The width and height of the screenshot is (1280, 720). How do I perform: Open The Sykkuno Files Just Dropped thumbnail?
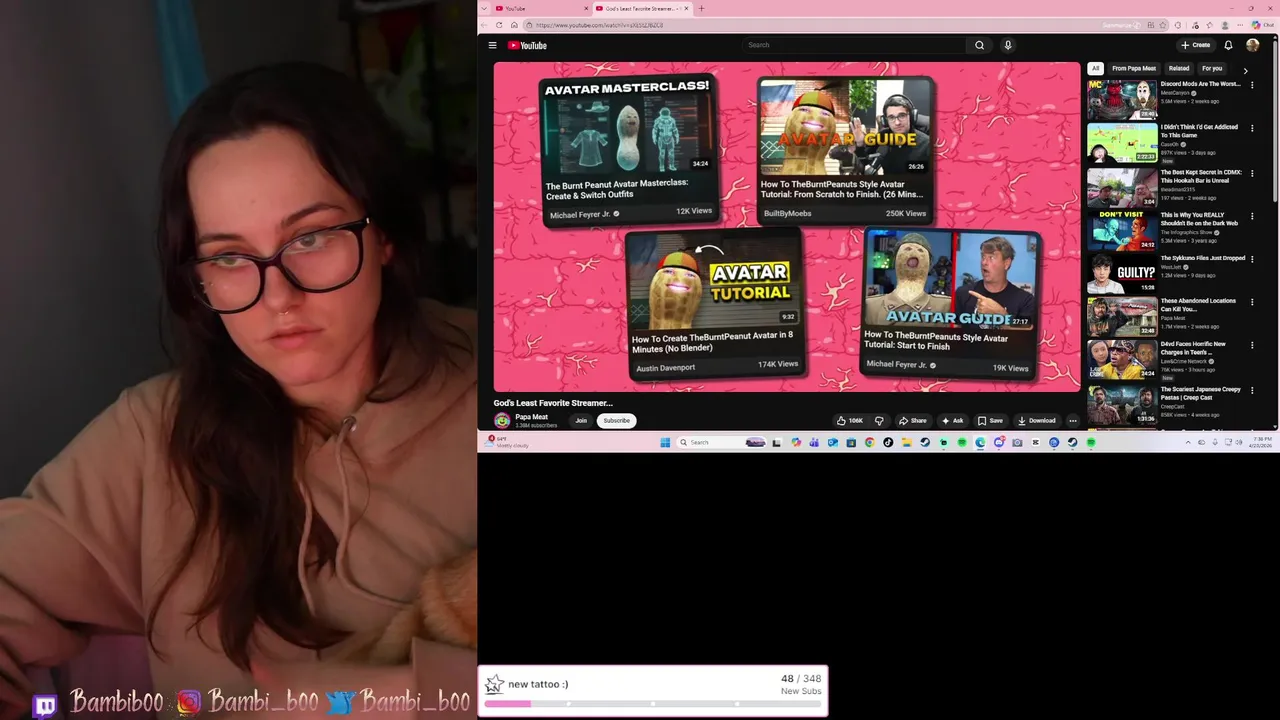[x=1122, y=272]
